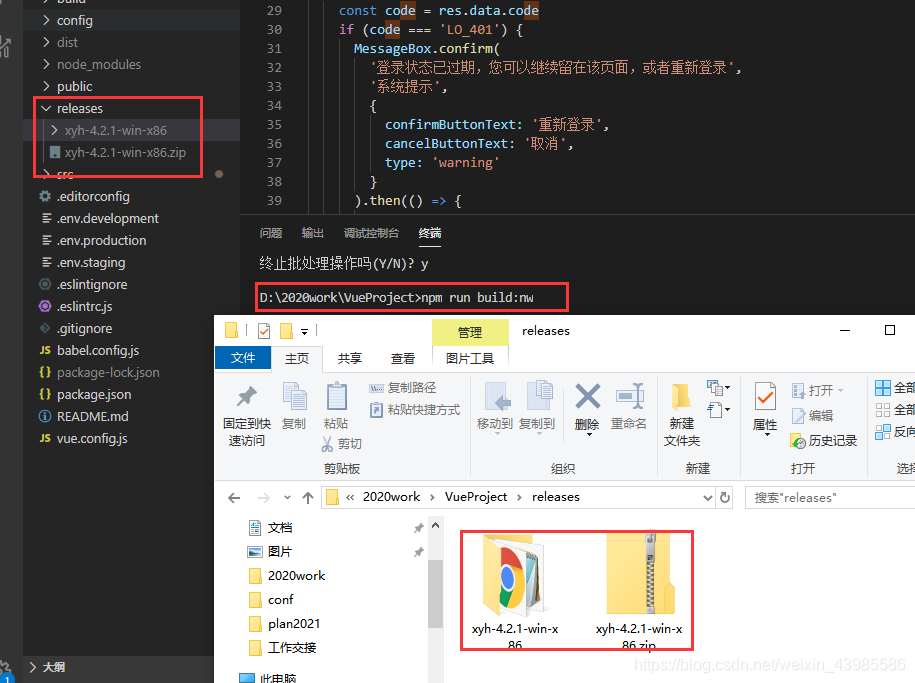Screen dimensions: 915x683
Task: Open the New Item dropdown in ribbon
Action: 718,387
